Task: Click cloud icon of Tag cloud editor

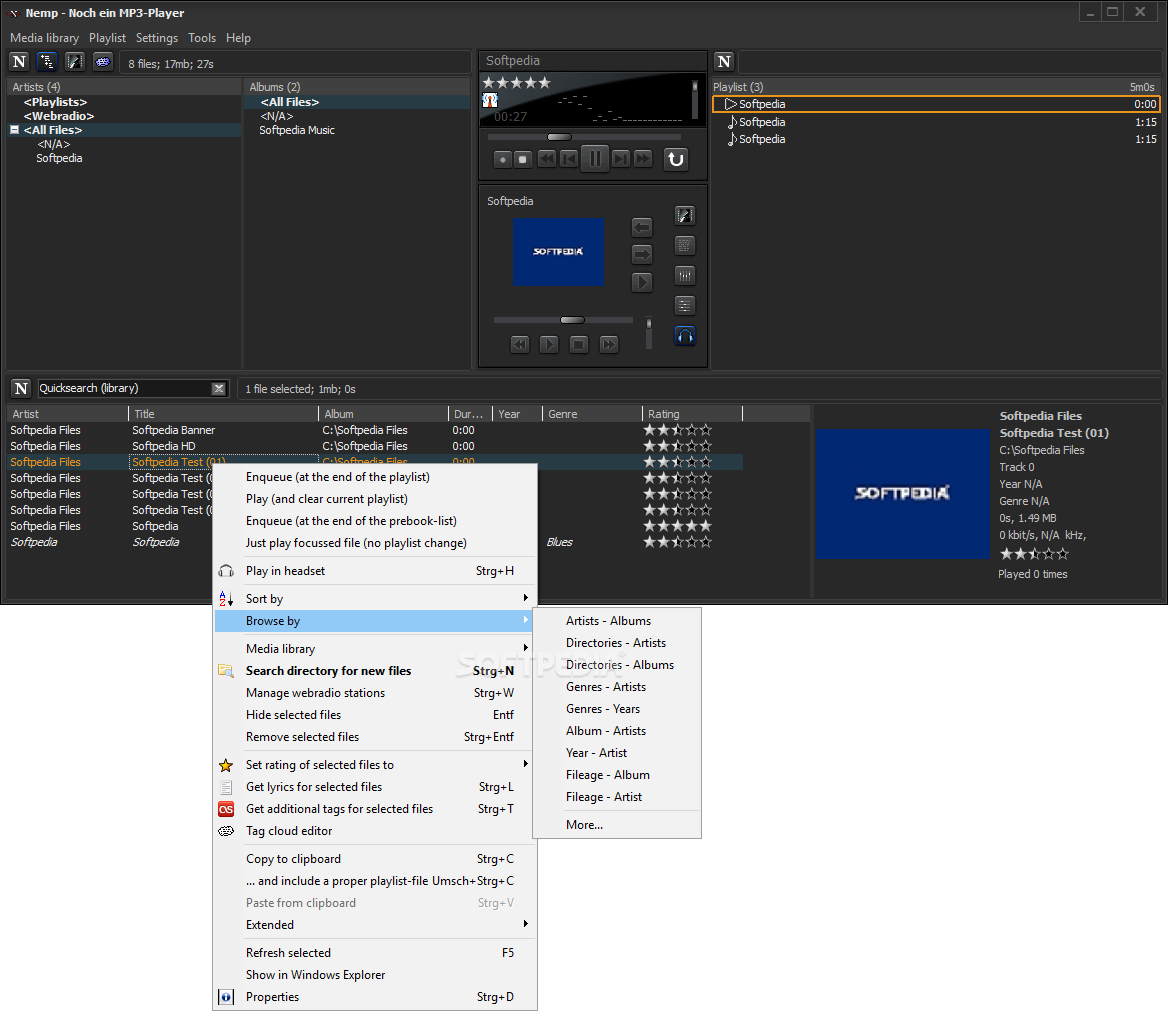Action: point(226,831)
